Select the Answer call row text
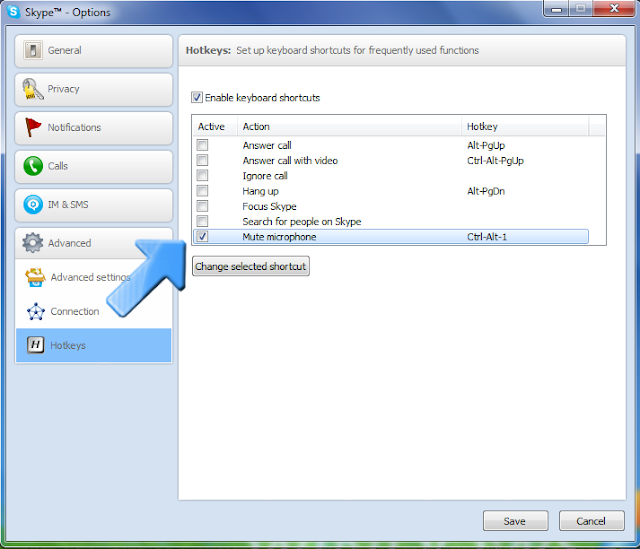 click(x=267, y=145)
